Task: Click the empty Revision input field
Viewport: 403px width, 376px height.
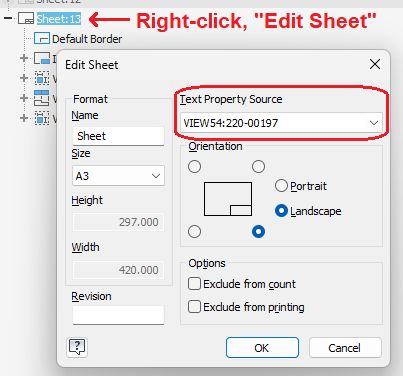Action: tap(118, 315)
